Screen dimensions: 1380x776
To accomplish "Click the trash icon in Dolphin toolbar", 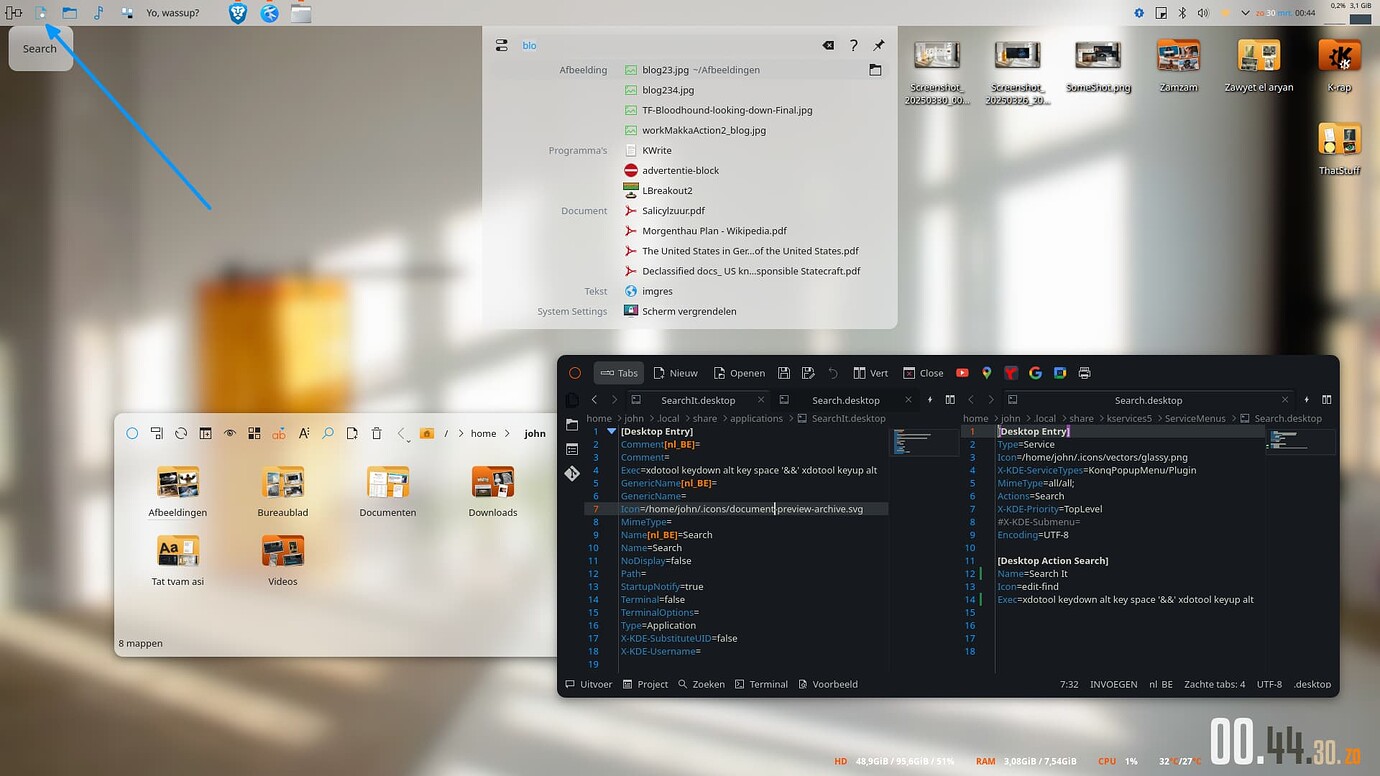I will 377,433.
